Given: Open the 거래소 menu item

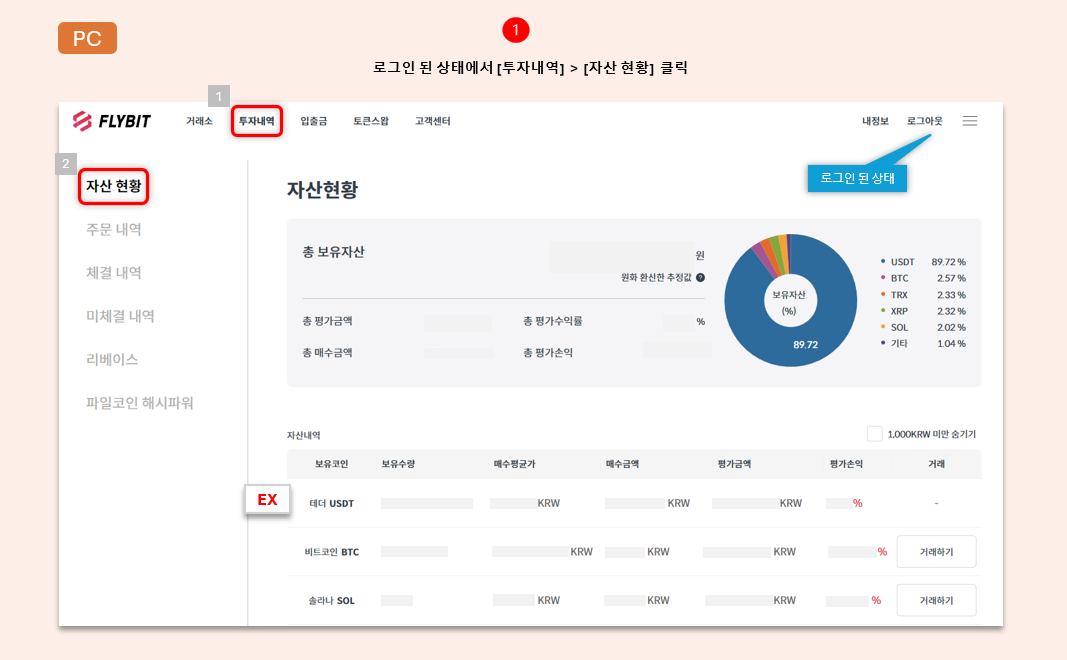Looking at the screenshot, I should coord(198,121).
